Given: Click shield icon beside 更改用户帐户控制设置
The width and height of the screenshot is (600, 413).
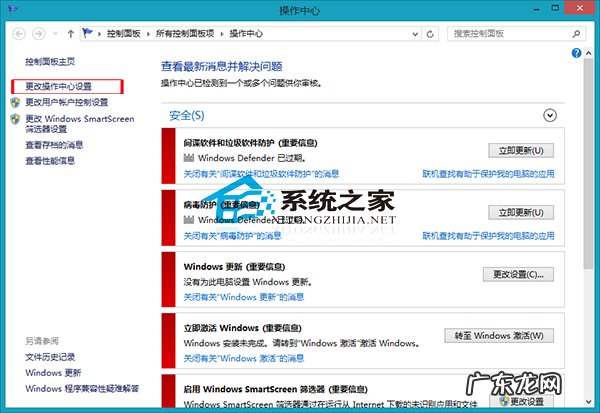Looking at the screenshot, I should coord(15,102).
